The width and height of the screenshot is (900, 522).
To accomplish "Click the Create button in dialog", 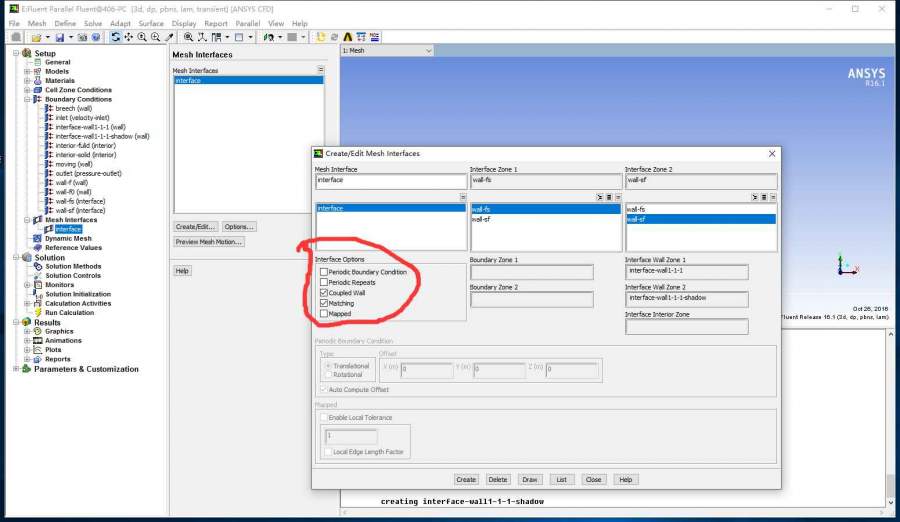I will pos(466,480).
